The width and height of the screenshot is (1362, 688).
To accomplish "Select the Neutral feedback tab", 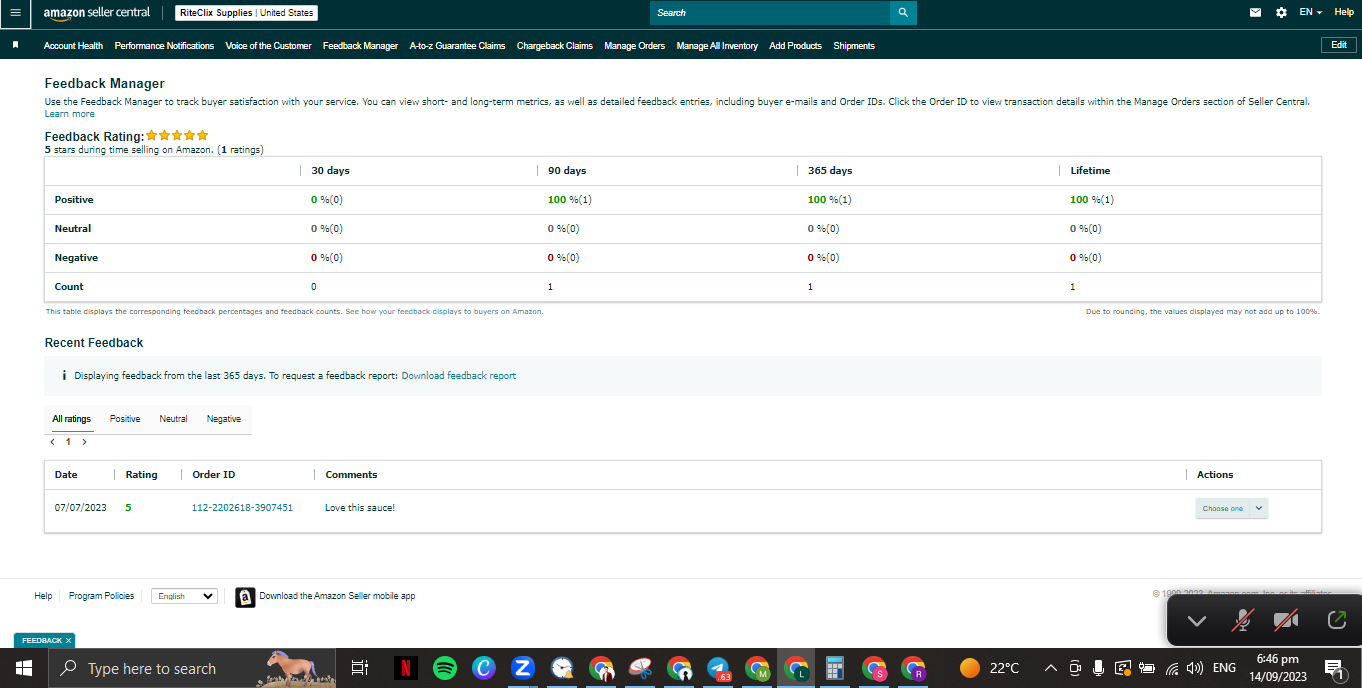I will coord(173,419).
